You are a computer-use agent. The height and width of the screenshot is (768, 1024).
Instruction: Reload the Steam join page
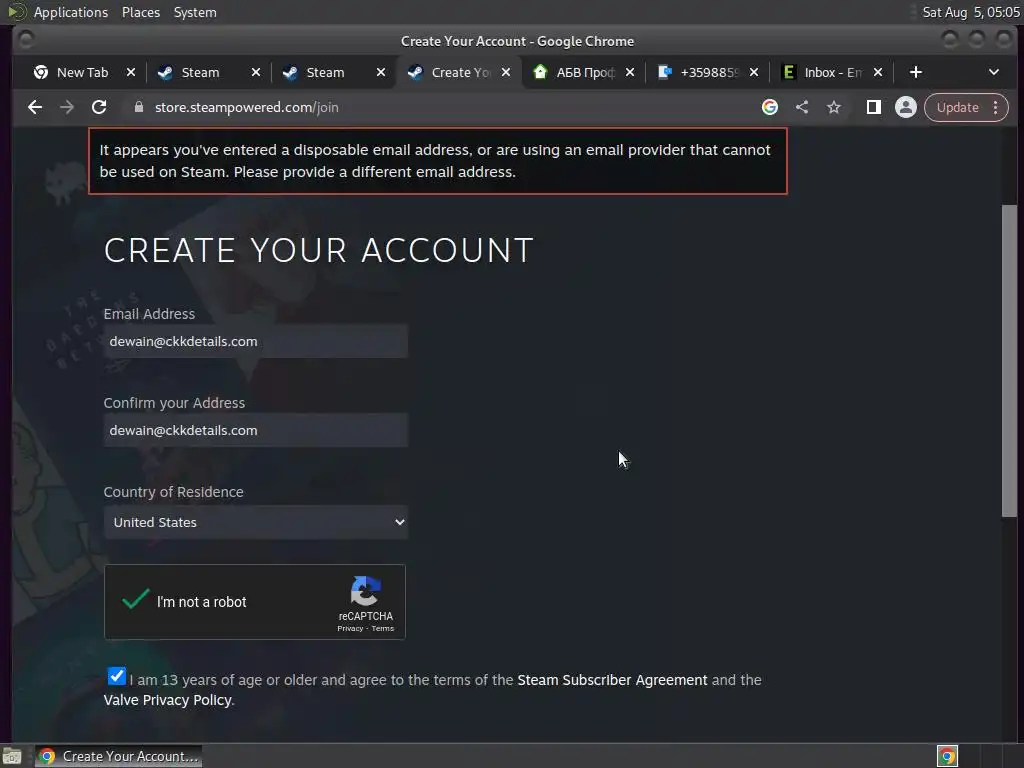(99, 107)
